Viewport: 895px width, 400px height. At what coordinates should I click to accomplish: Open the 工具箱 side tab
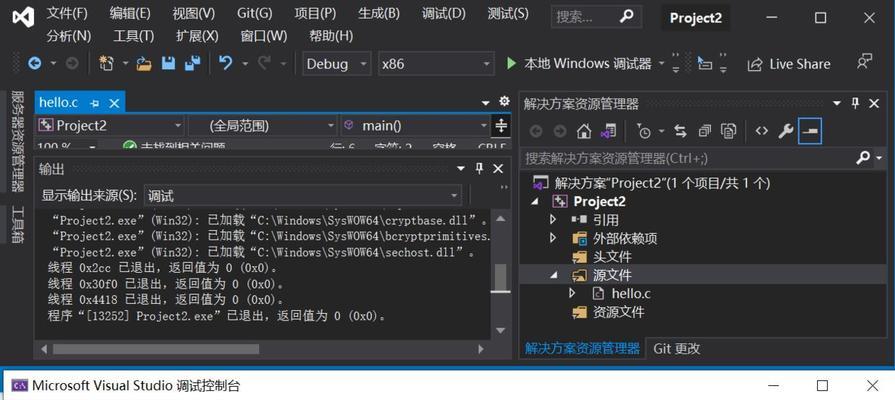[x=18, y=225]
